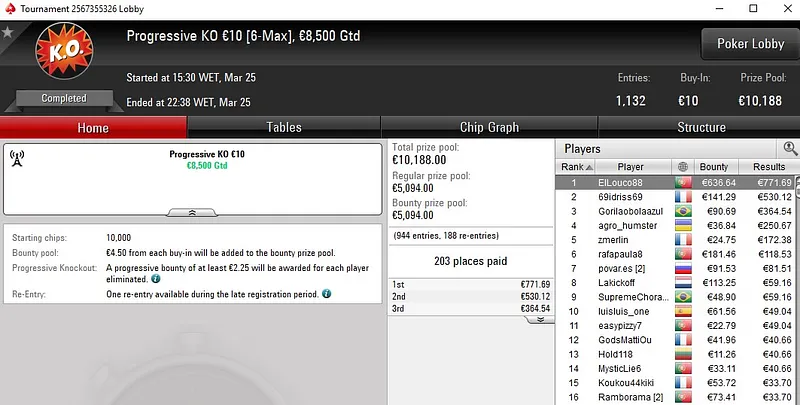Open the player search magnifier
Viewport: 800px width, 405px height.
click(x=790, y=148)
